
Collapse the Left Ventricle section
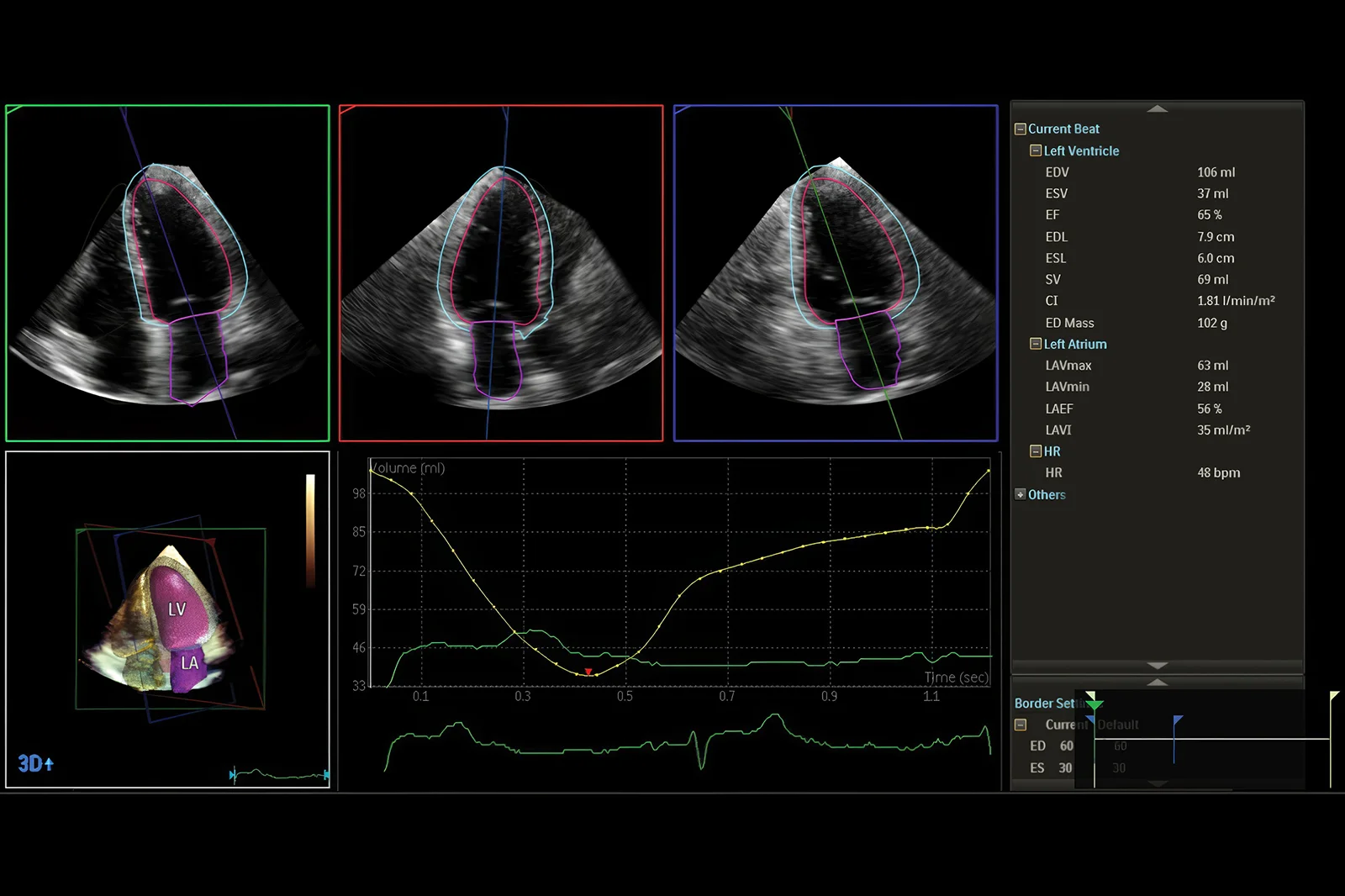[x=1036, y=151]
